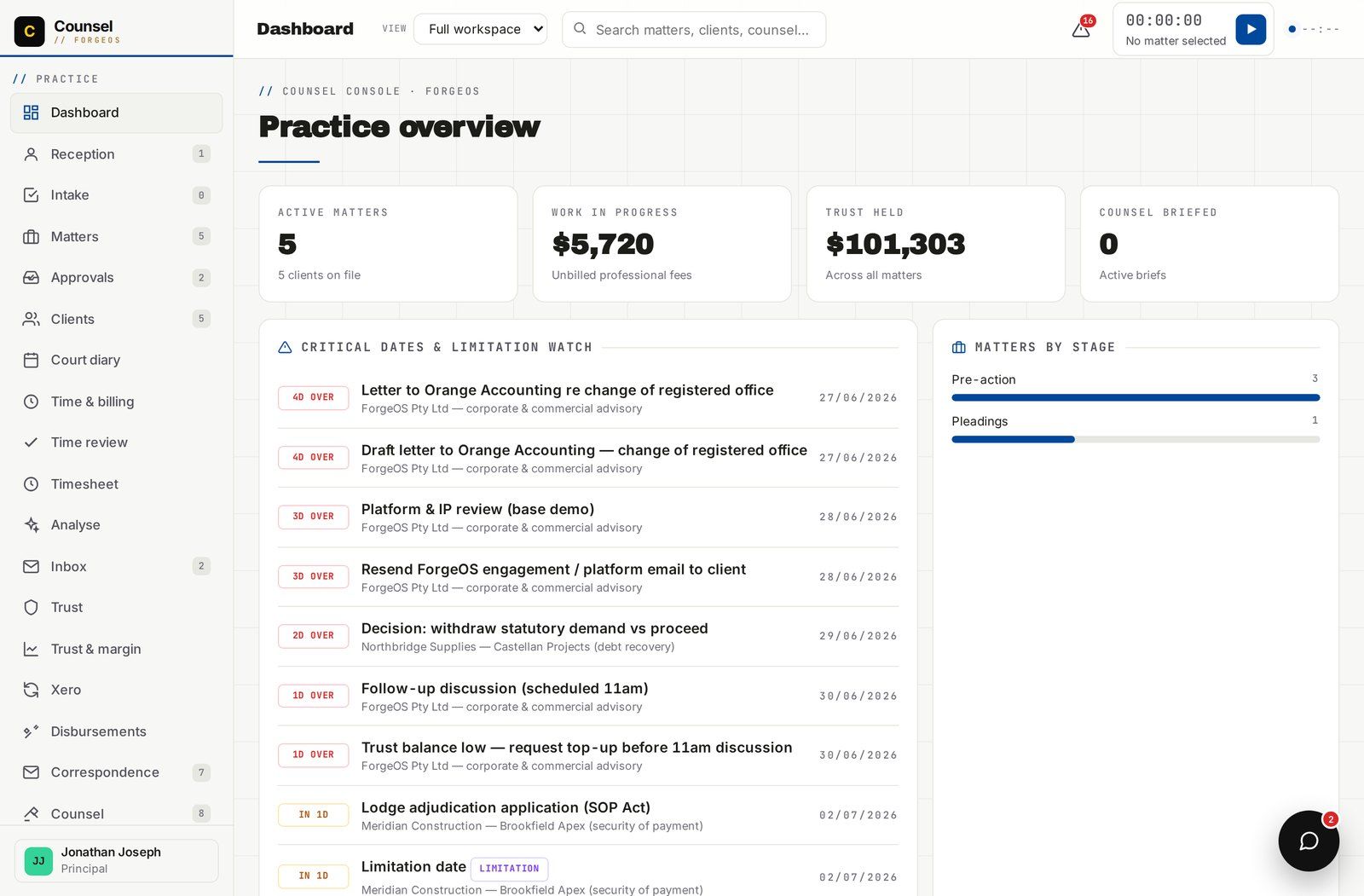Select the Matters briefcase icon

coord(31,237)
